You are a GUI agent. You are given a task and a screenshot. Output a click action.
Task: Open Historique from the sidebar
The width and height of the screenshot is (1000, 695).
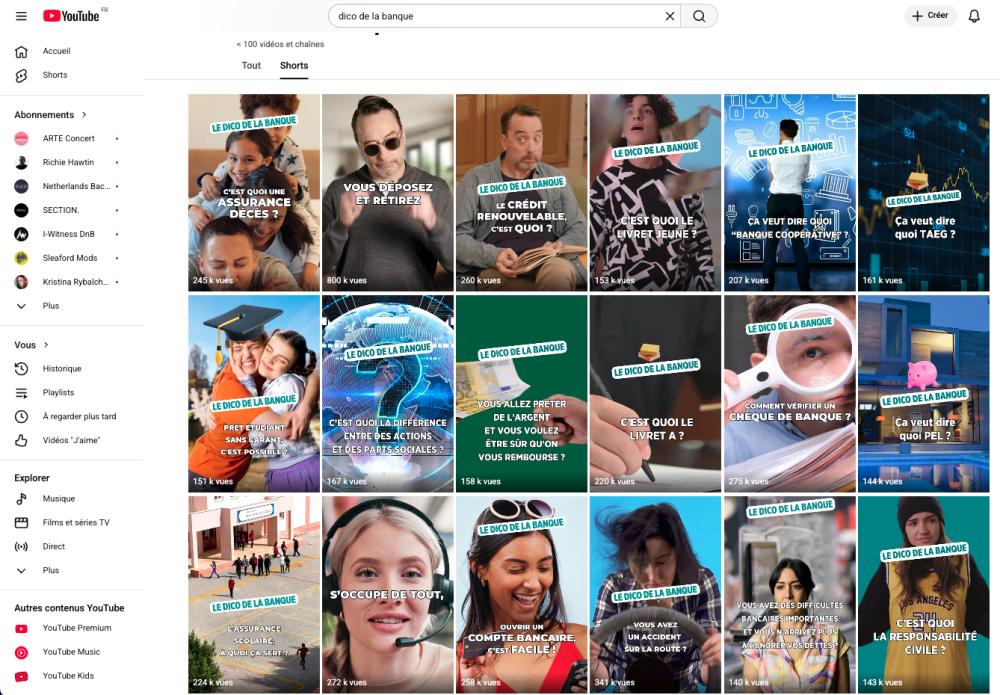click(62, 369)
